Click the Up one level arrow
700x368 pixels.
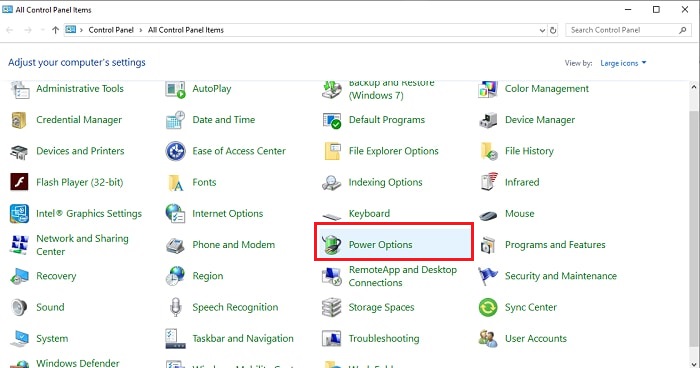click(x=55, y=30)
